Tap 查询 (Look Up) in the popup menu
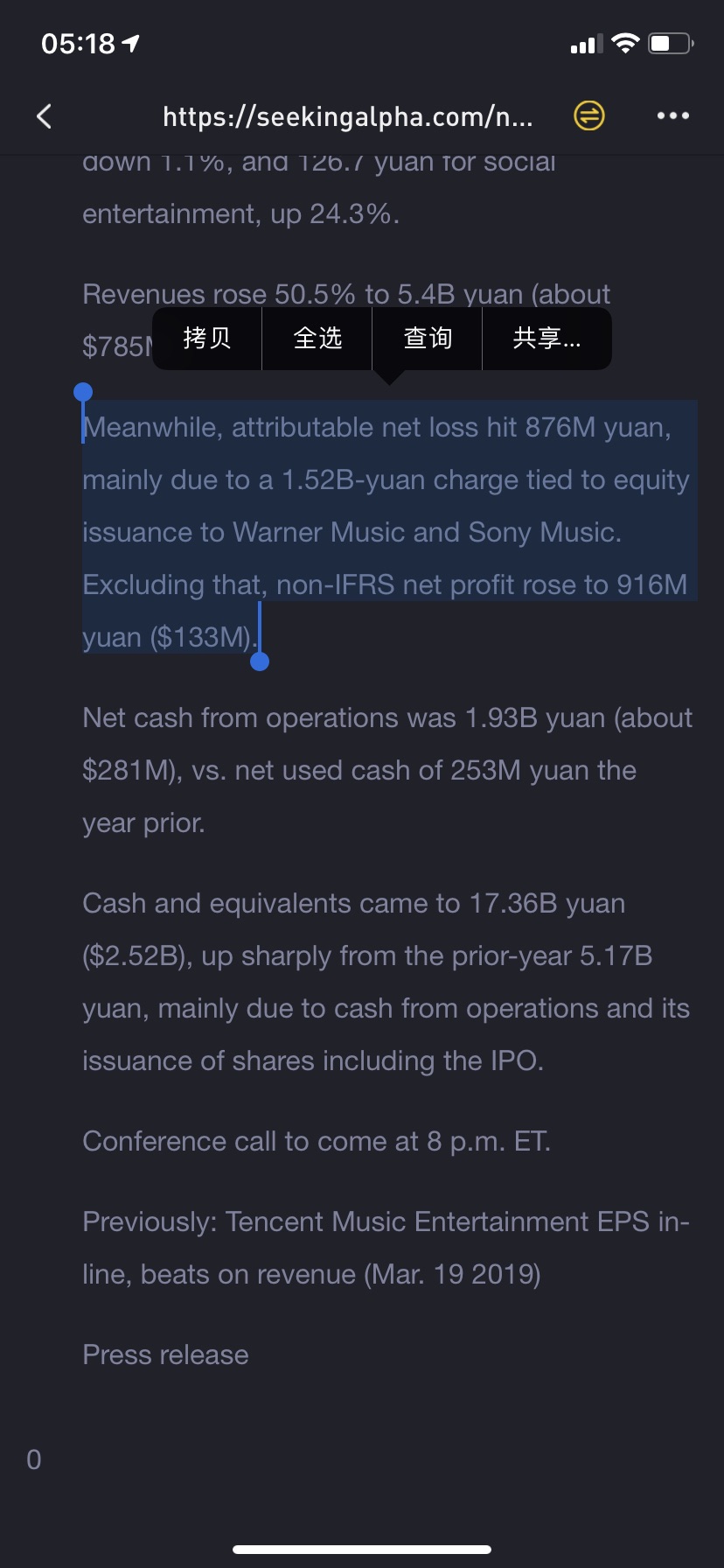Screen dimensions: 724x1568 [428, 338]
